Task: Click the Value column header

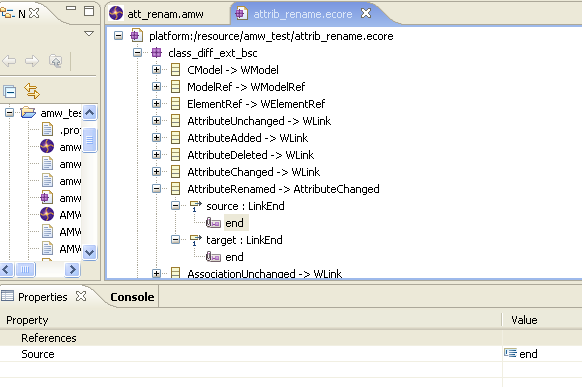Action: (x=524, y=320)
